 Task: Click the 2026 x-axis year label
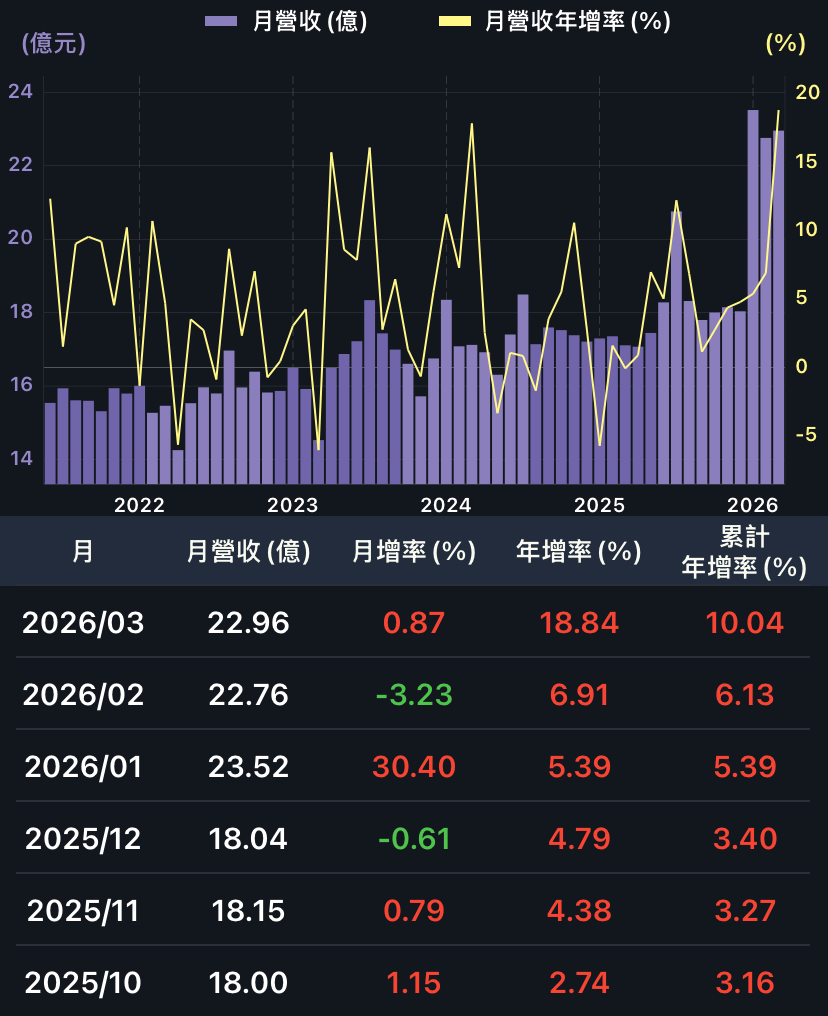[752, 505]
